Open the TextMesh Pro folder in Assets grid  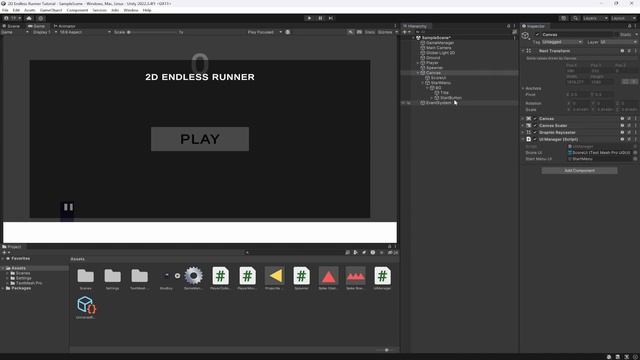click(x=140, y=276)
